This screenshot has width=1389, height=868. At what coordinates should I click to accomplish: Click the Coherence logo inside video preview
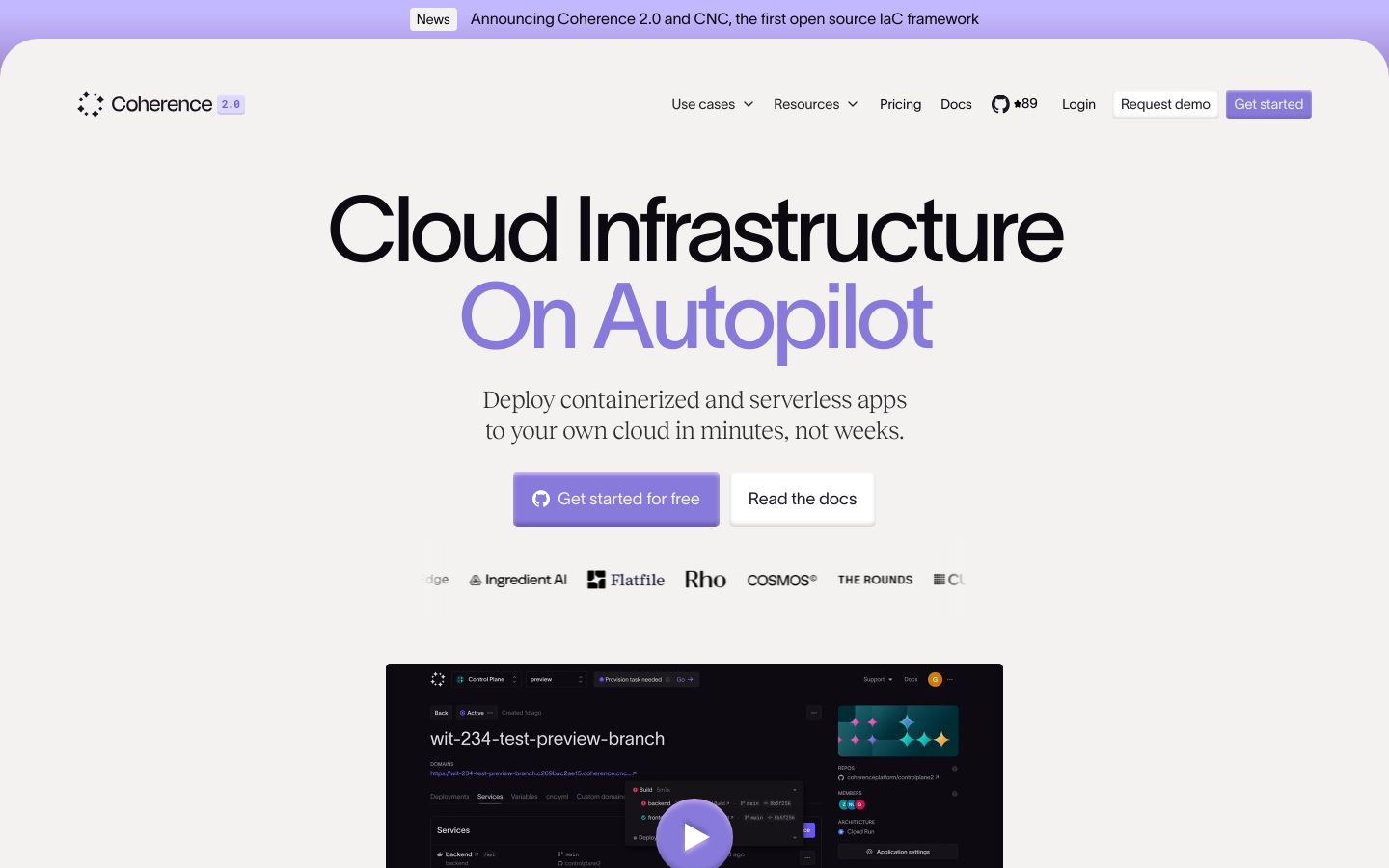[x=437, y=679]
